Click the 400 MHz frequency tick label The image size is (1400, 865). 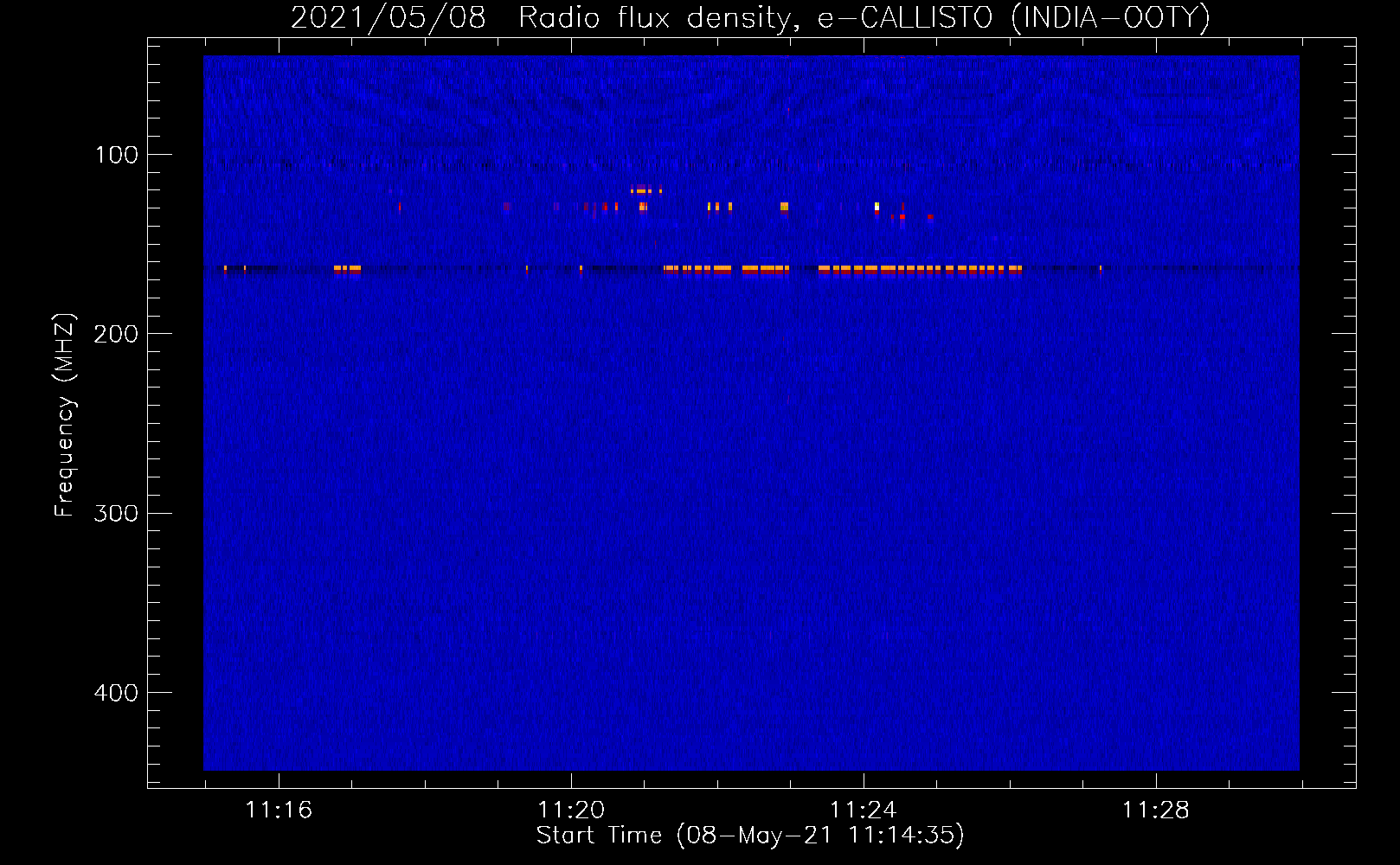coord(116,693)
